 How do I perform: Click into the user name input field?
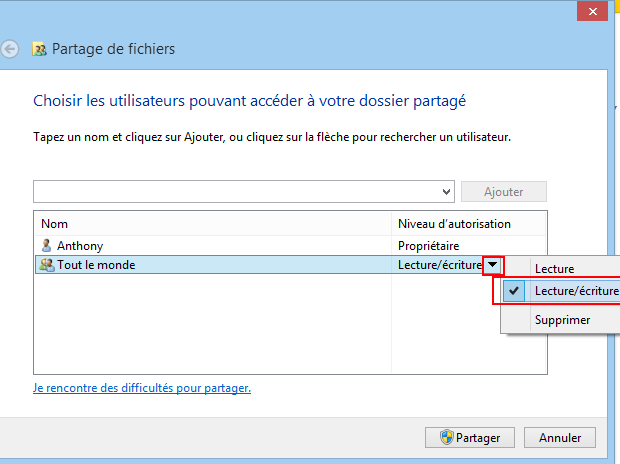pyautogui.click(x=236, y=192)
